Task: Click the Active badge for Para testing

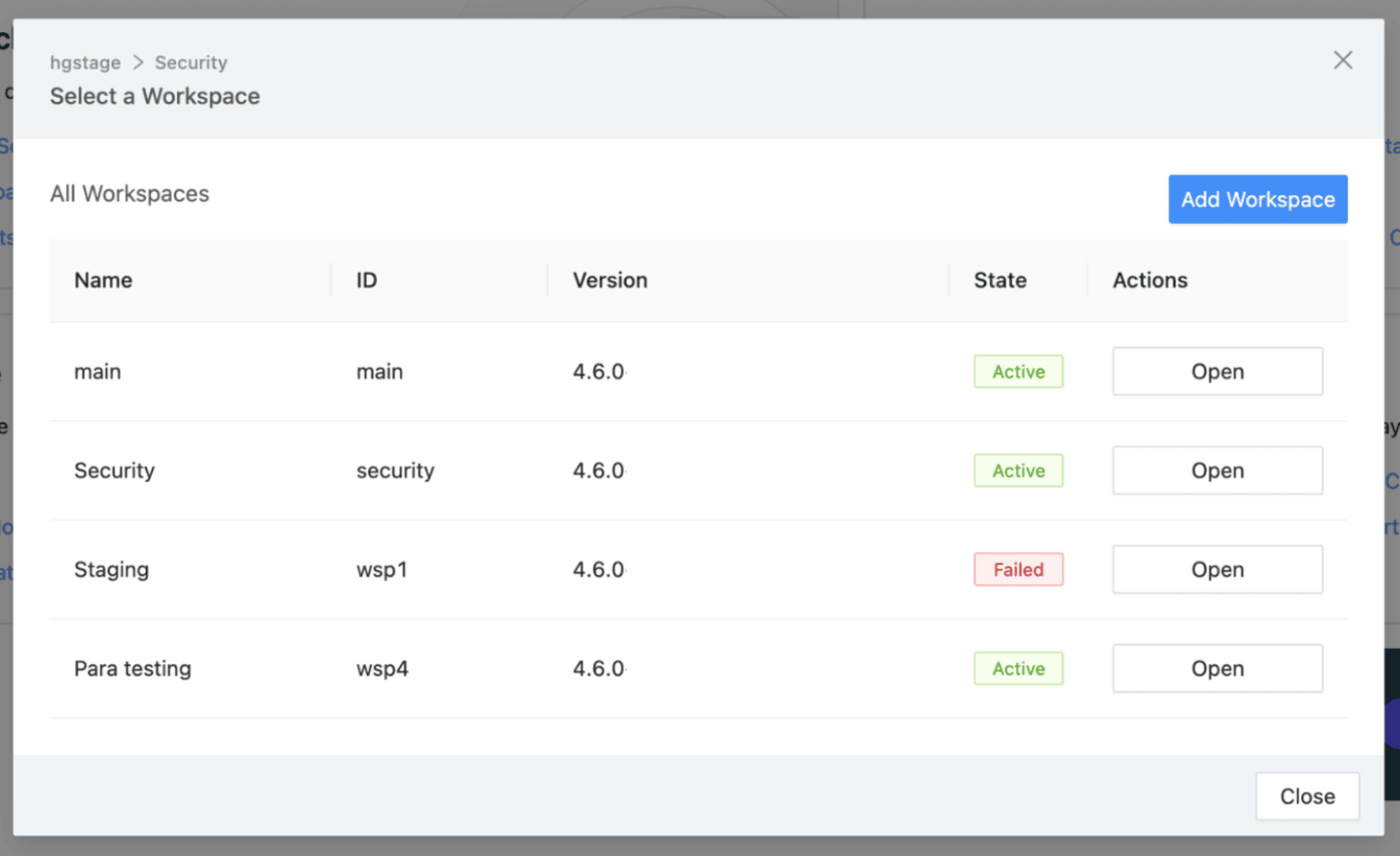Action: tap(1018, 669)
